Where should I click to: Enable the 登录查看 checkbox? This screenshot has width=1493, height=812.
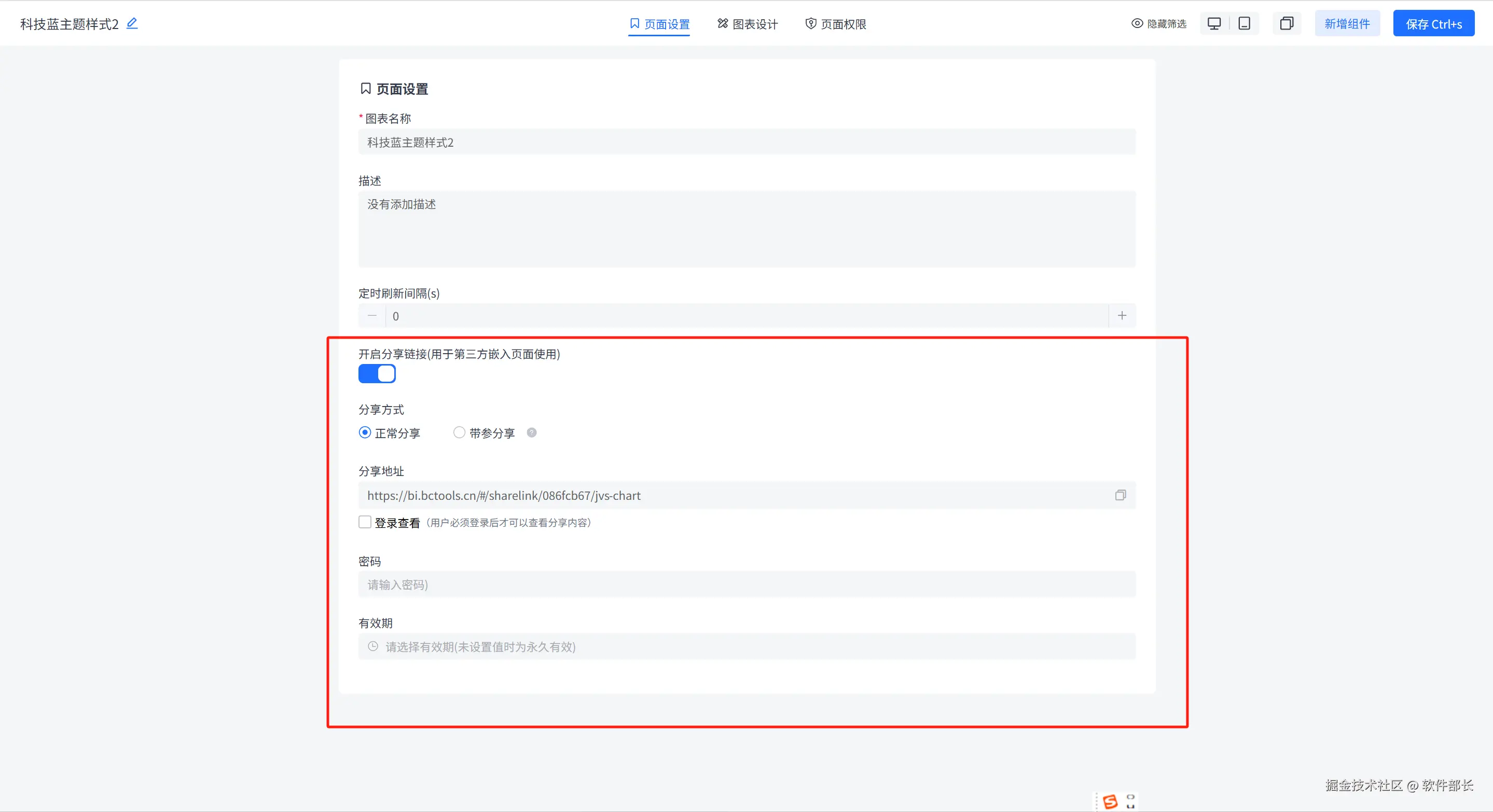(x=365, y=523)
